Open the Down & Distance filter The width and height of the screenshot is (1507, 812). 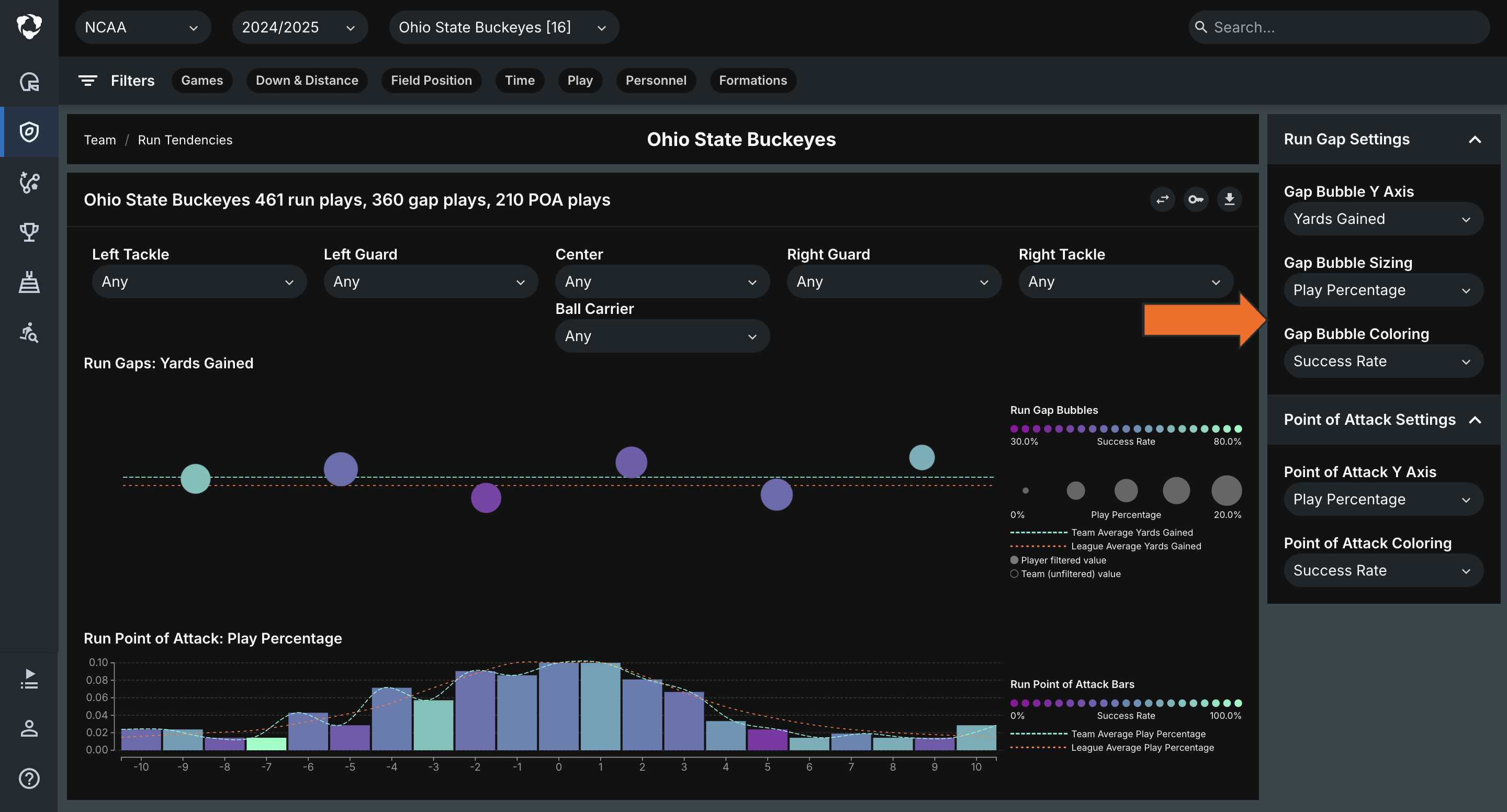pos(307,81)
